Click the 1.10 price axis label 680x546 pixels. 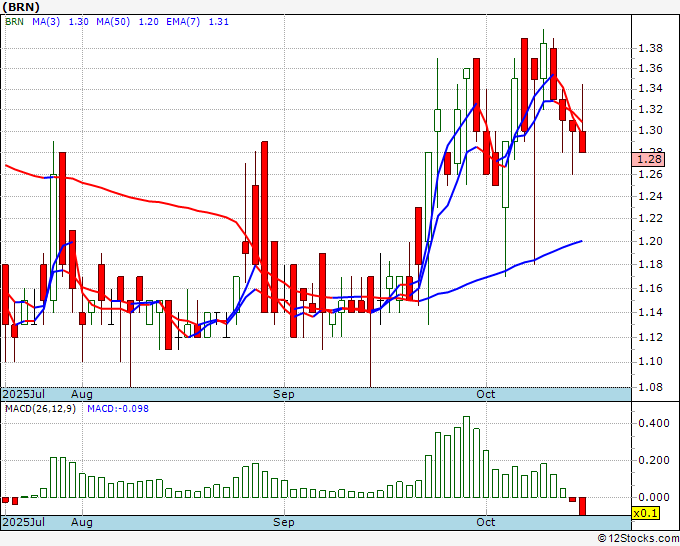pyautogui.click(x=651, y=362)
